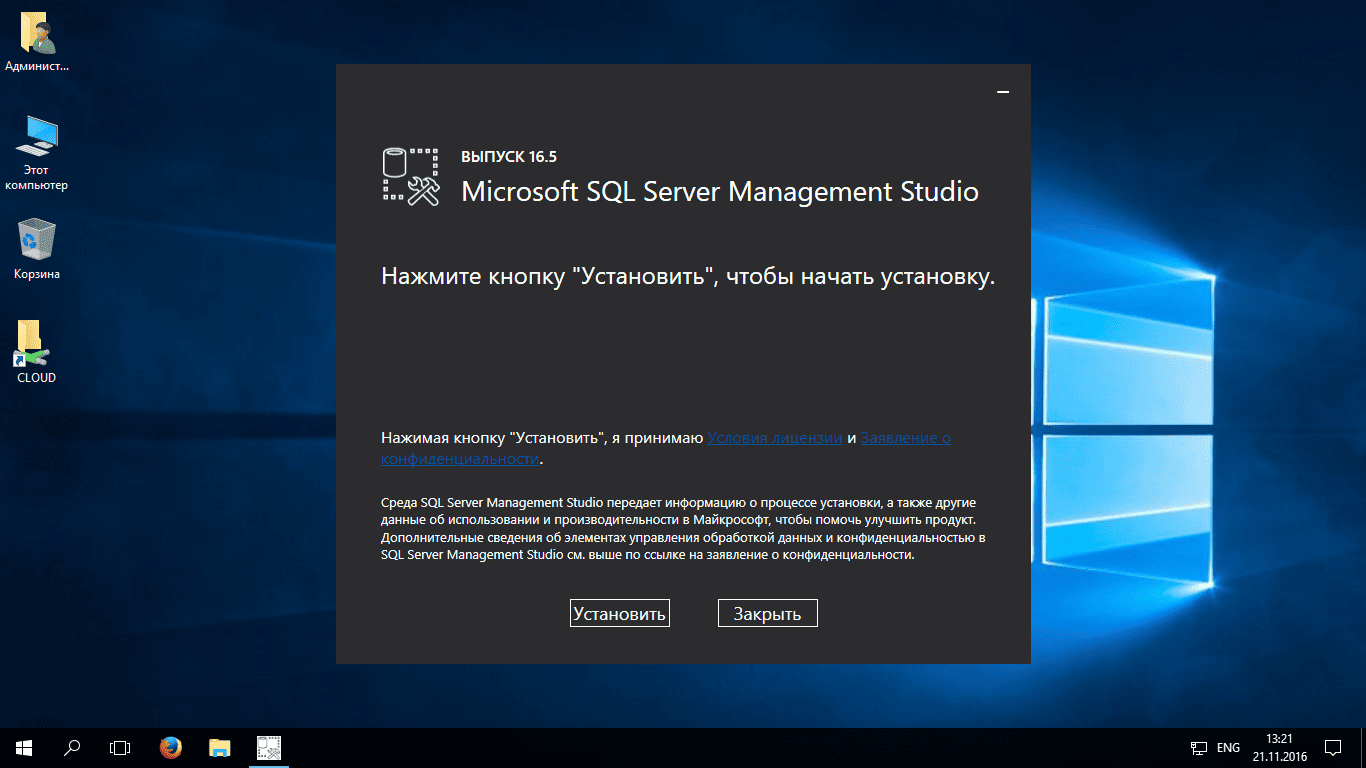
Task: Click the SQL Server Management Studio logo icon
Action: click(x=411, y=177)
